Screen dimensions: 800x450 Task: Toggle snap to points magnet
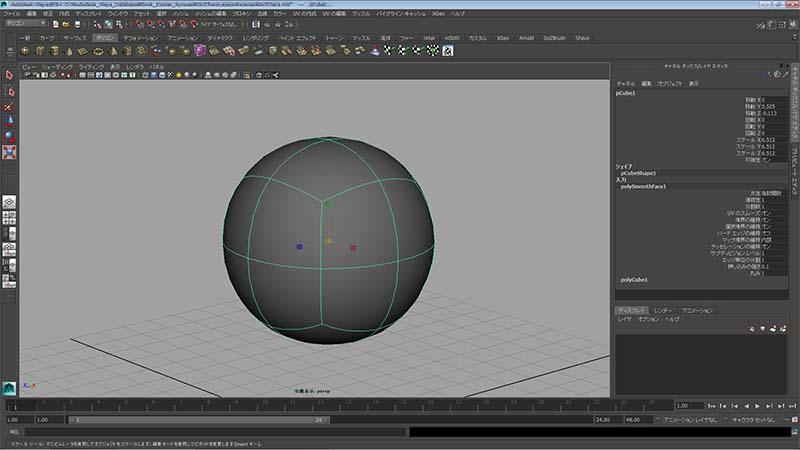click(161, 24)
